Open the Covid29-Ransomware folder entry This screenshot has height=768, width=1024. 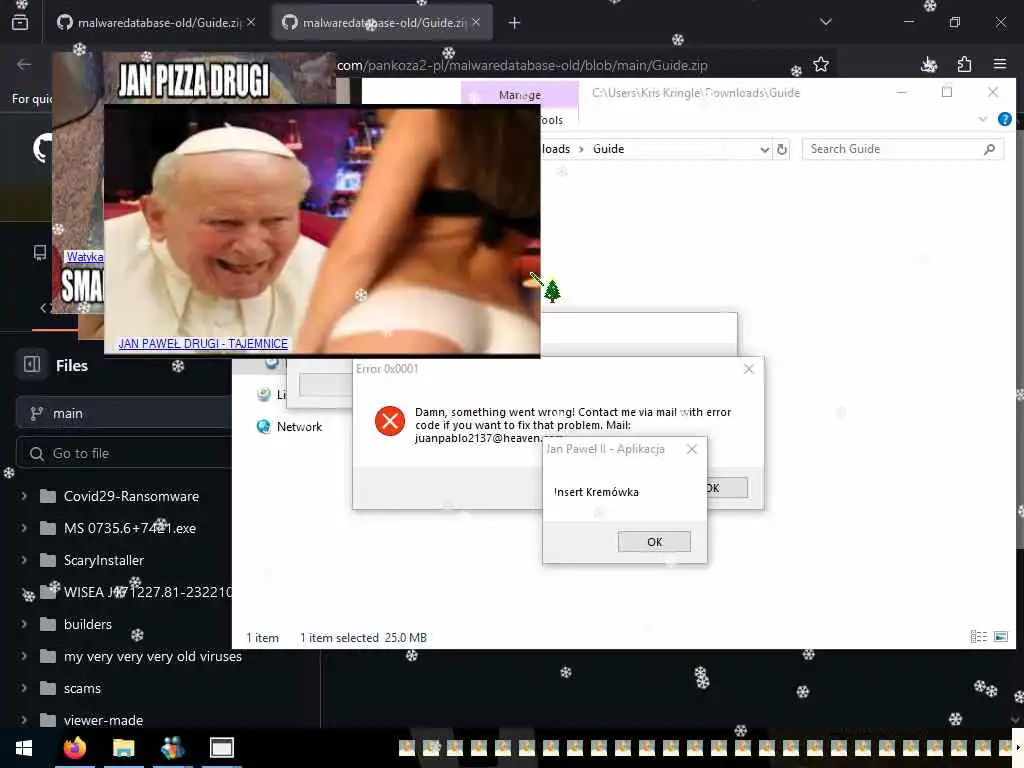click(131, 496)
